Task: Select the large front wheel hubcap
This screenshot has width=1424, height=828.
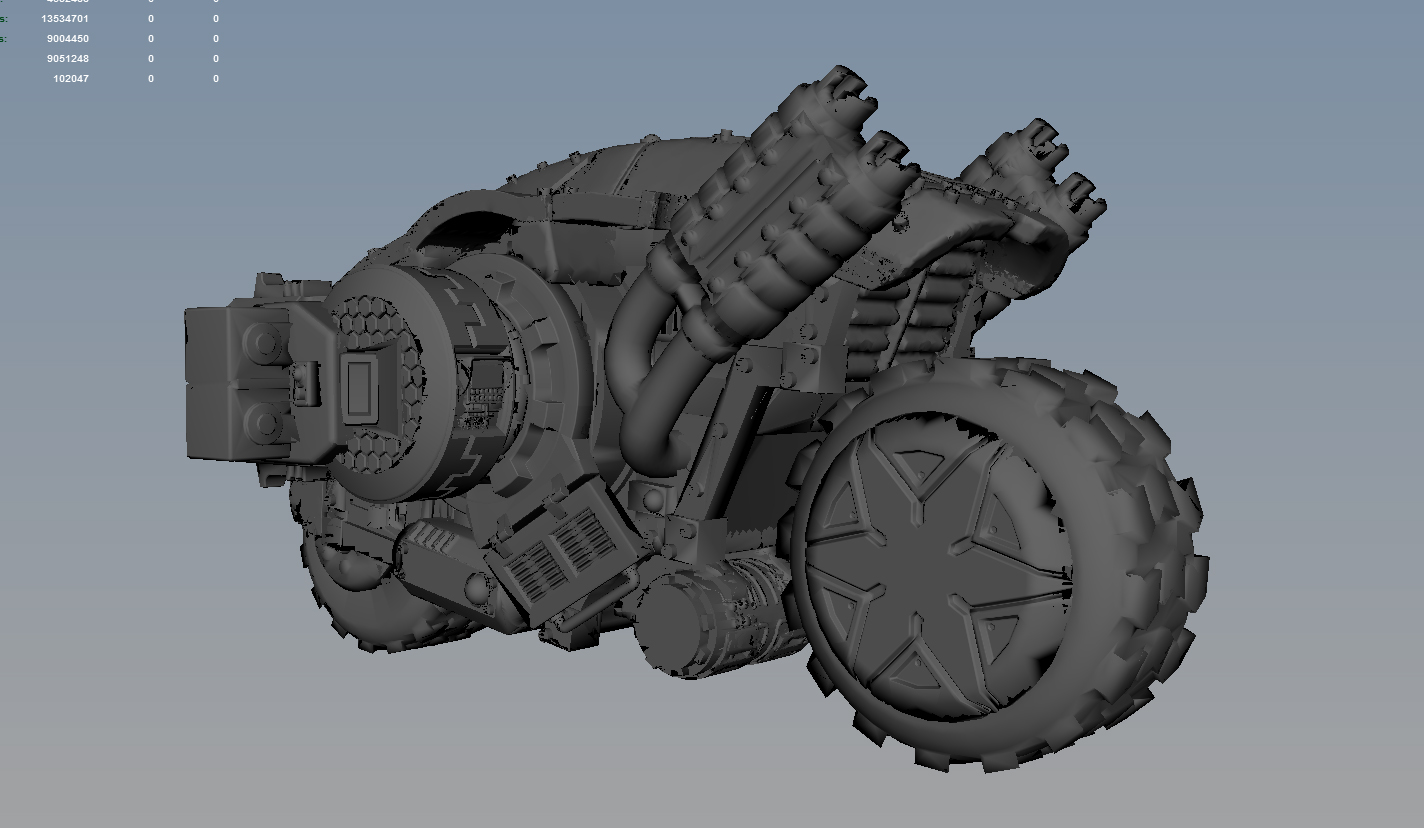Action: (x=938, y=566)
